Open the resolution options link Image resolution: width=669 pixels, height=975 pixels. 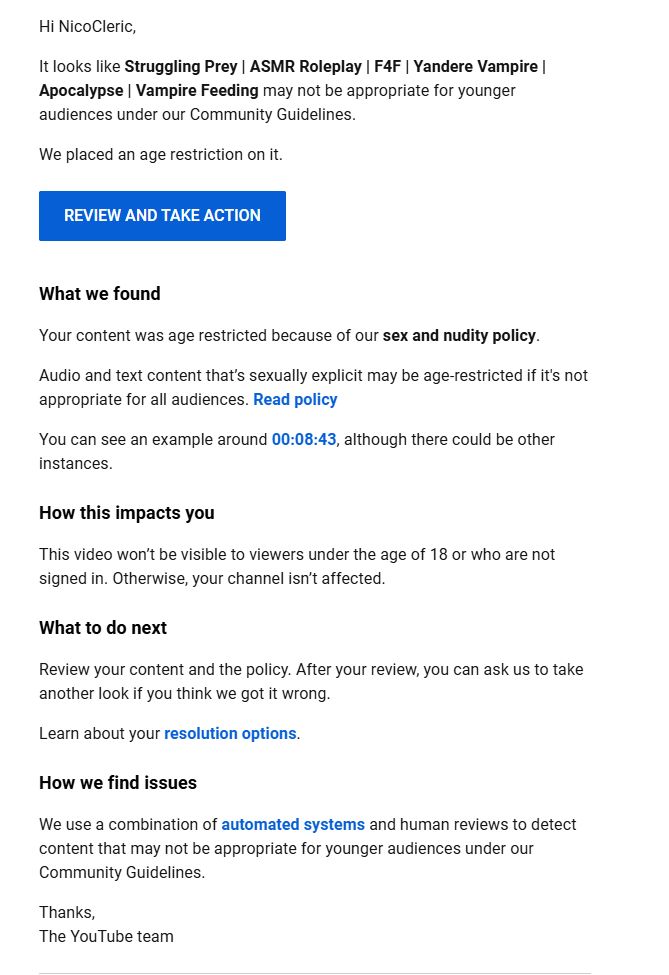[230, 734]
